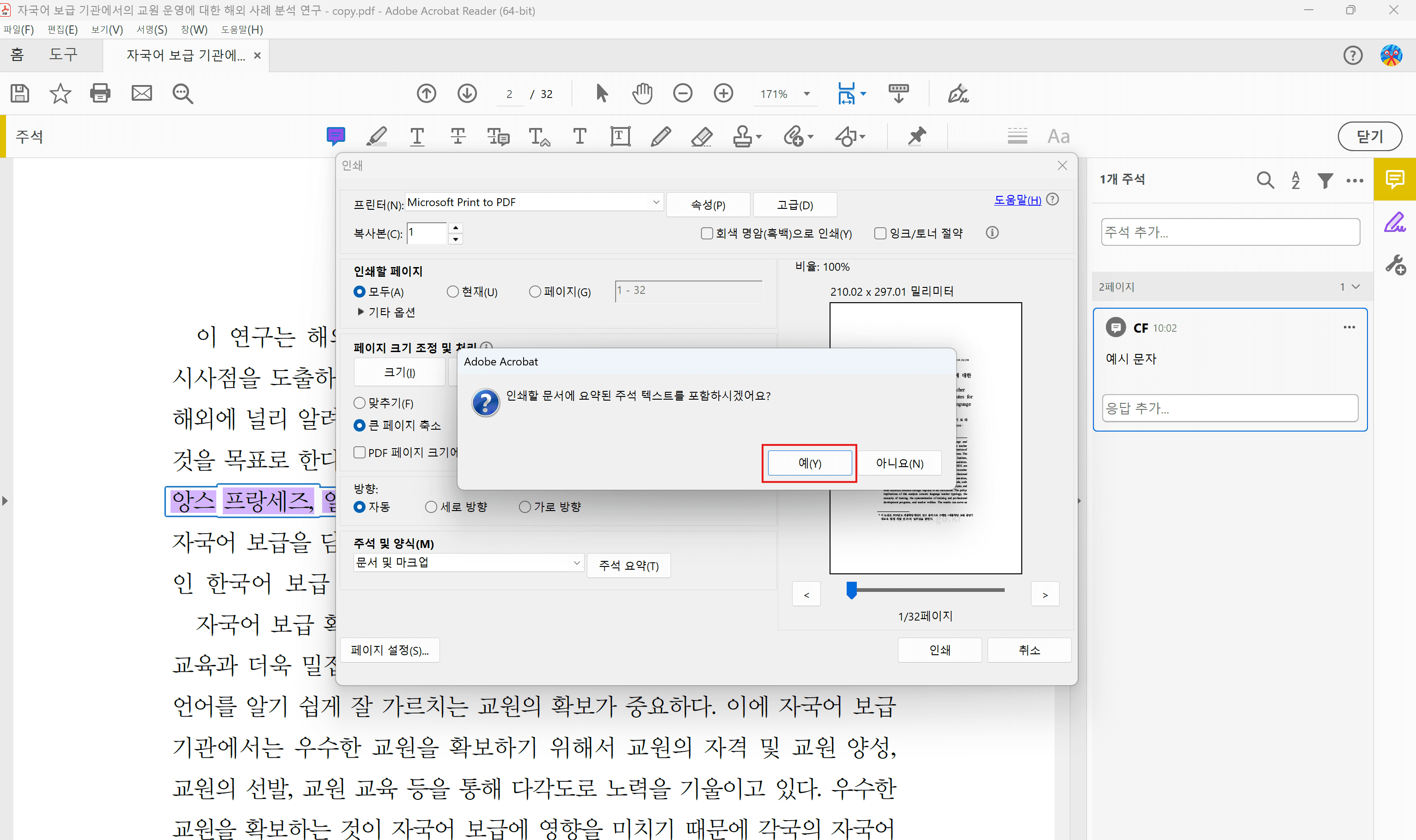The image size is (1416, 840).
Task: Open the CF comment options ellipsis
Action: [x=1349, y=327]
